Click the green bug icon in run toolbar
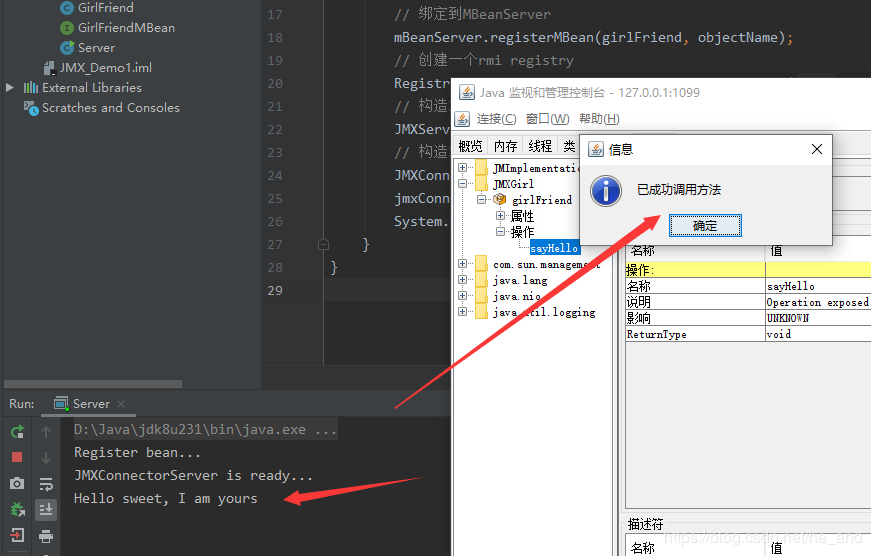871x556 pixels. (17, 509)
